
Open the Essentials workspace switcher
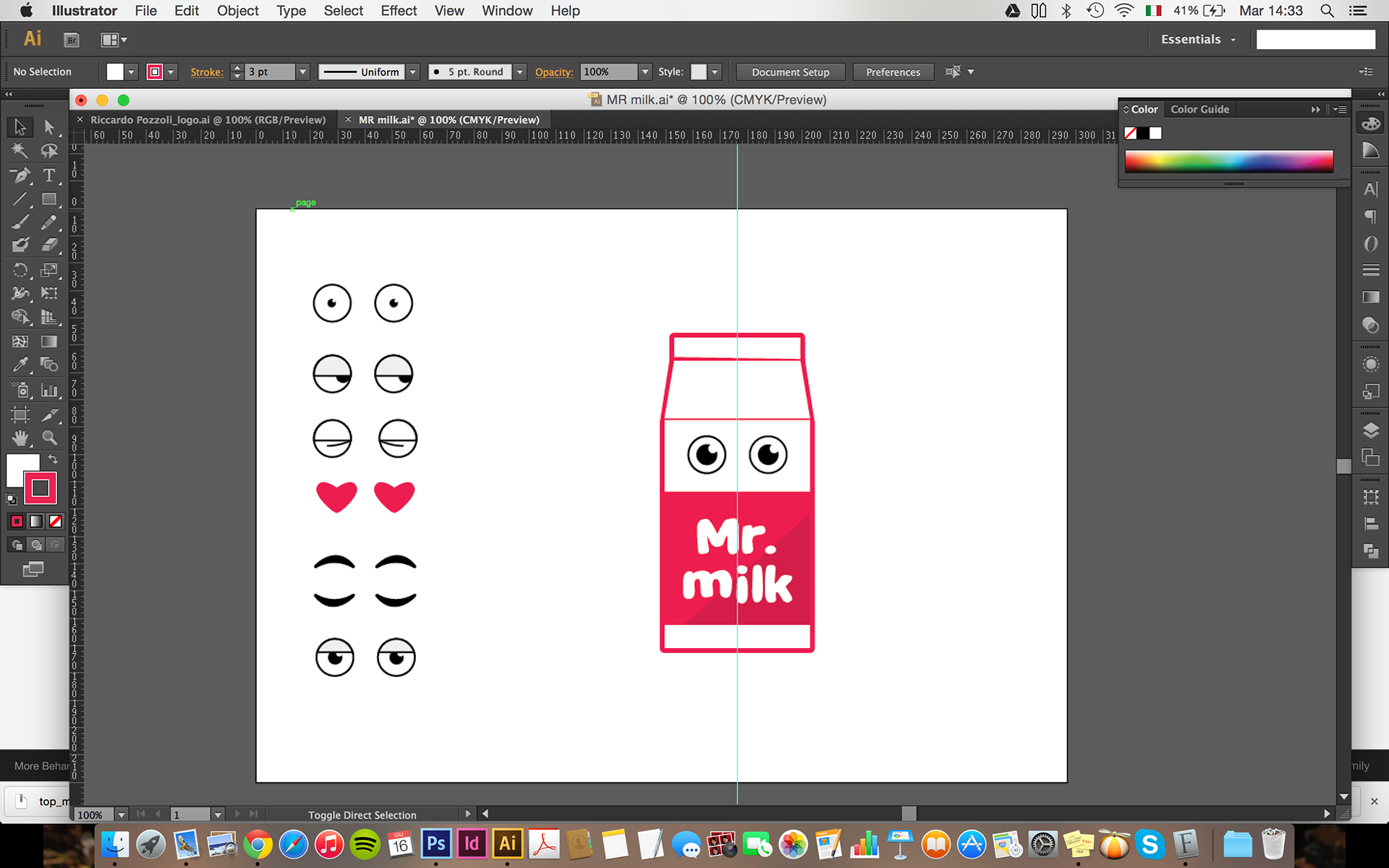tap(1198, 40)
